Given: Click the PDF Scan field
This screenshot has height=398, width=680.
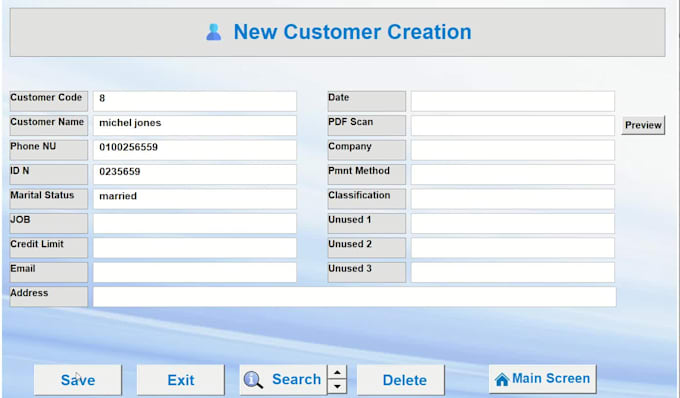Looking at the screenshot, I should (x=513, y=125).
